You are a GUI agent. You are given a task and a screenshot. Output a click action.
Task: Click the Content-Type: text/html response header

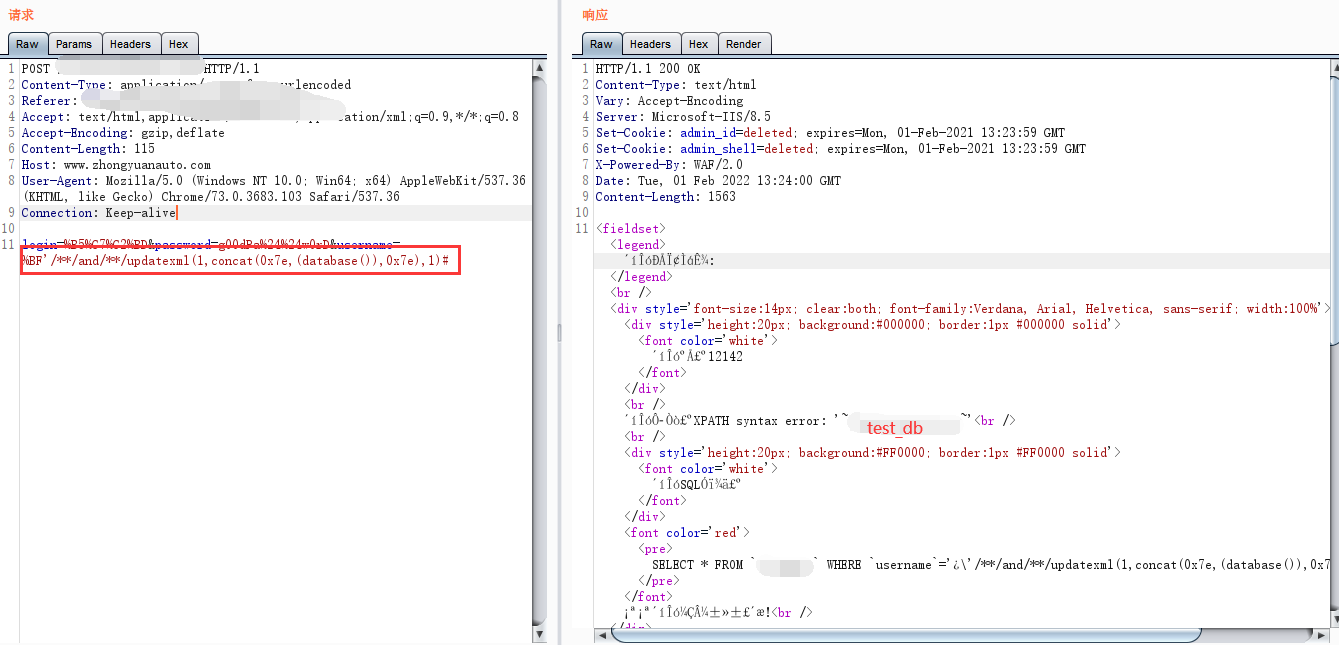click(676, 85)
